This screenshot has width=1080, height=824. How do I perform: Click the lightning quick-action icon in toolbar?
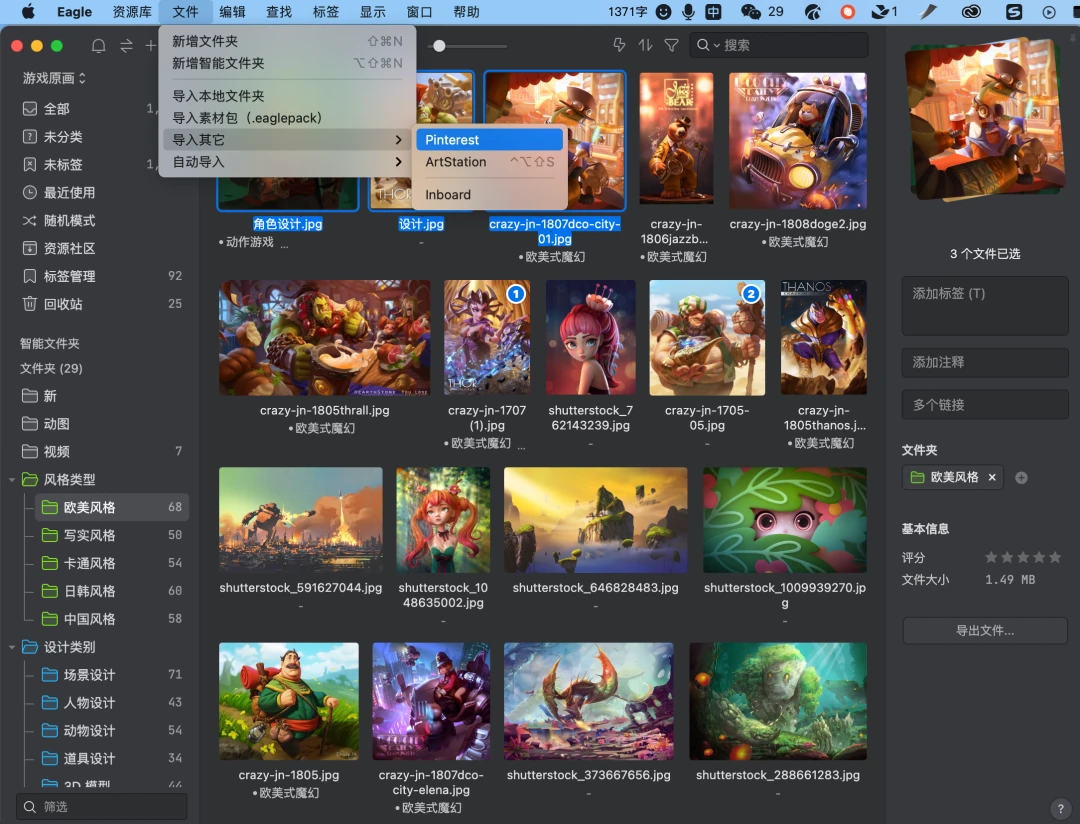(x=619, y=45)
